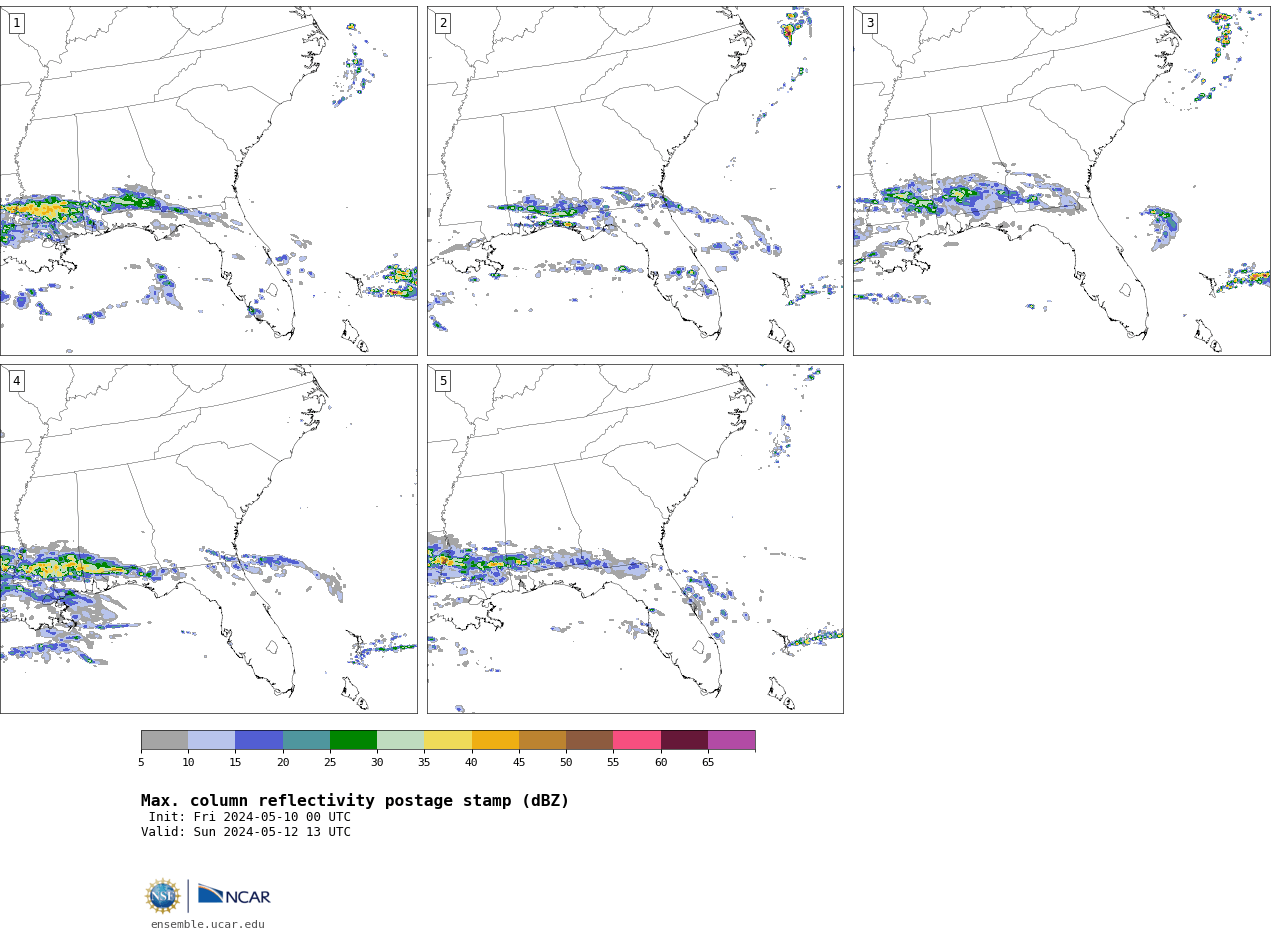
Task: Click the teal 20-25 dBZ swatch
Action: click(x=306, y=740)
